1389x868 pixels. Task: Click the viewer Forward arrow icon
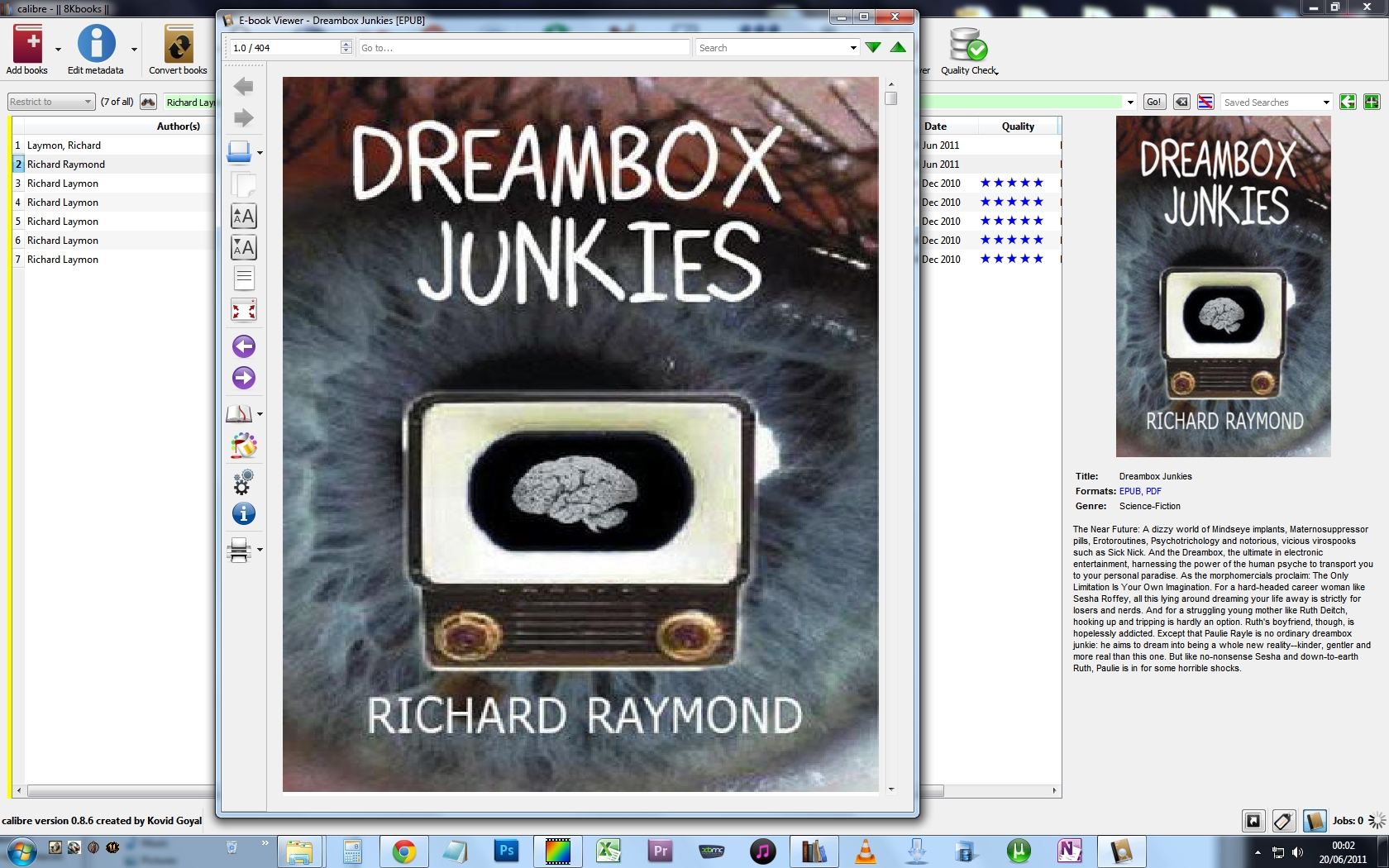[243, 118]
